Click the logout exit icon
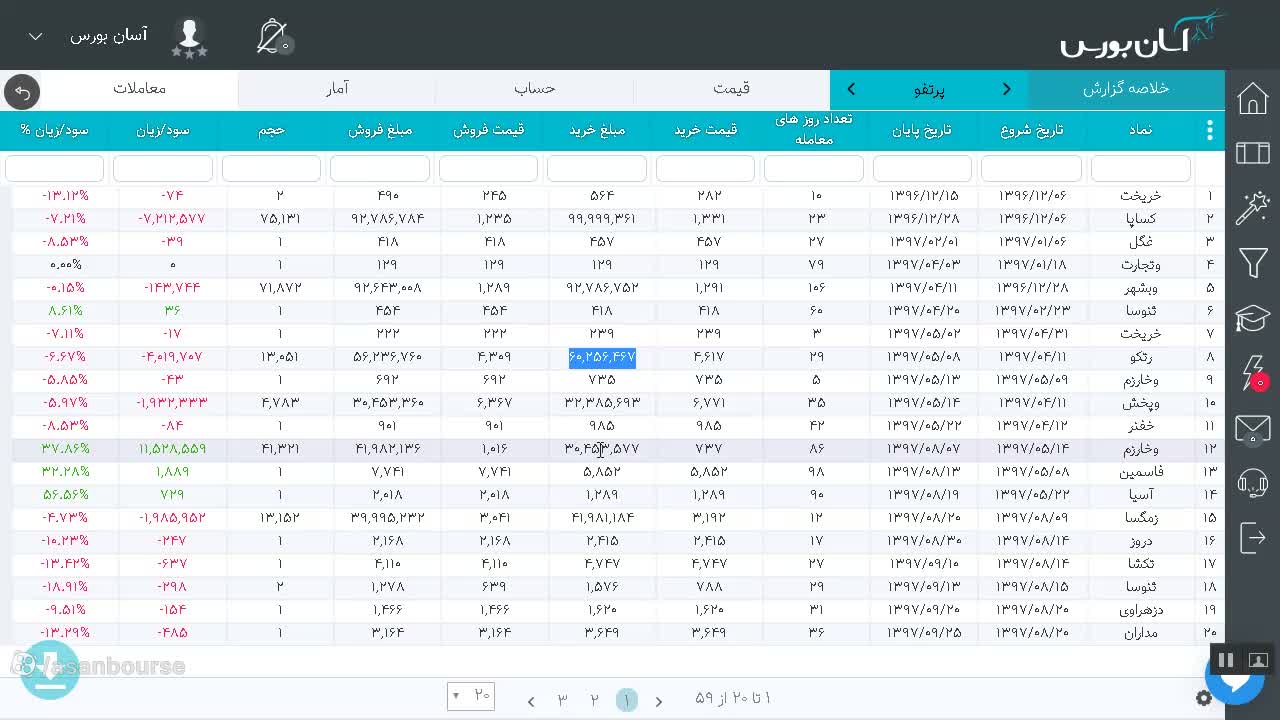Screen dimensions: 1280x720 [x=1252, y=537]
